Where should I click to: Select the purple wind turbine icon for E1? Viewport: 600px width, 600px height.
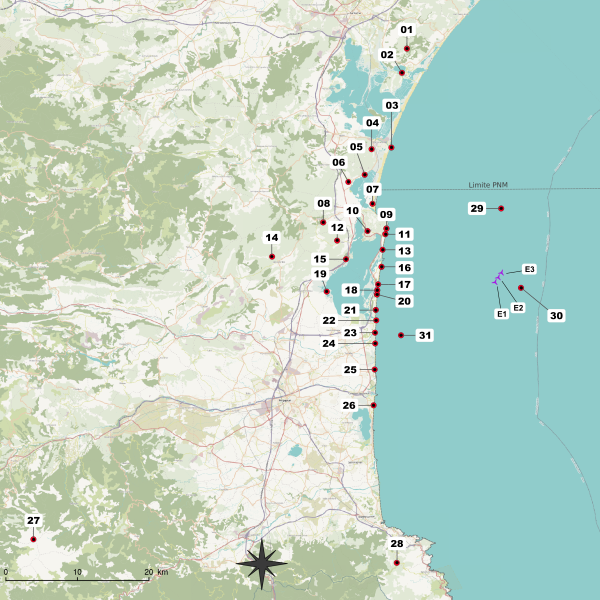coord(495,281)
